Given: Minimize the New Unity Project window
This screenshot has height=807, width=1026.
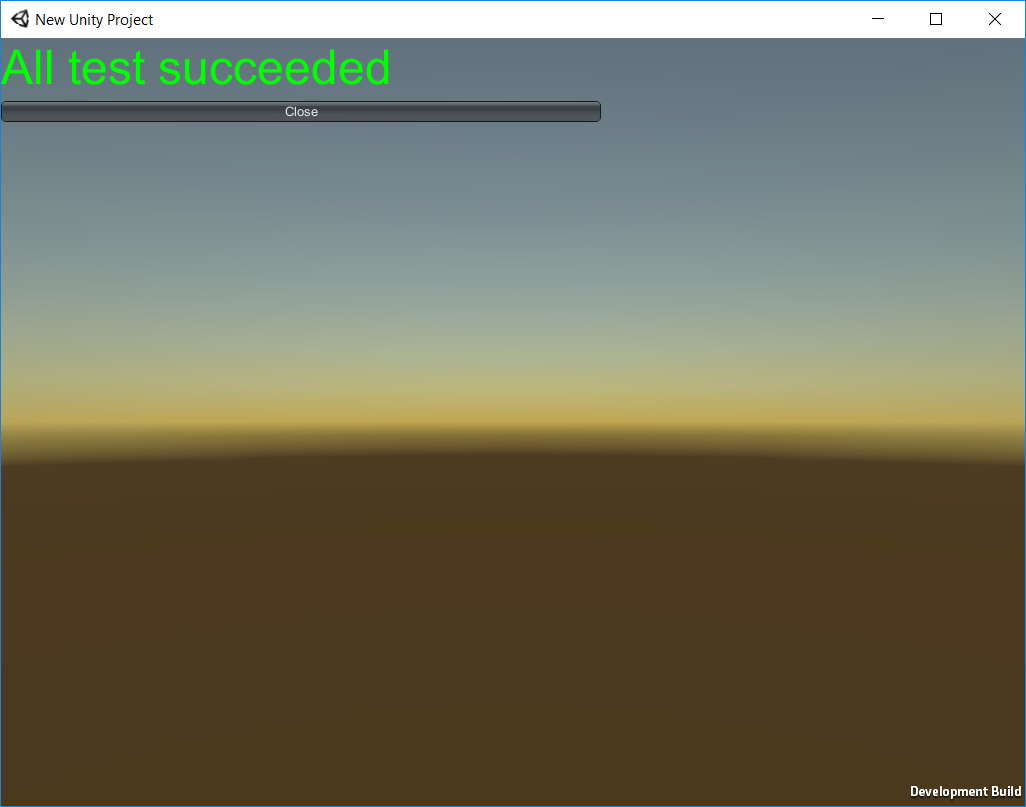Looking at the screenshot, I should (878, 19).
